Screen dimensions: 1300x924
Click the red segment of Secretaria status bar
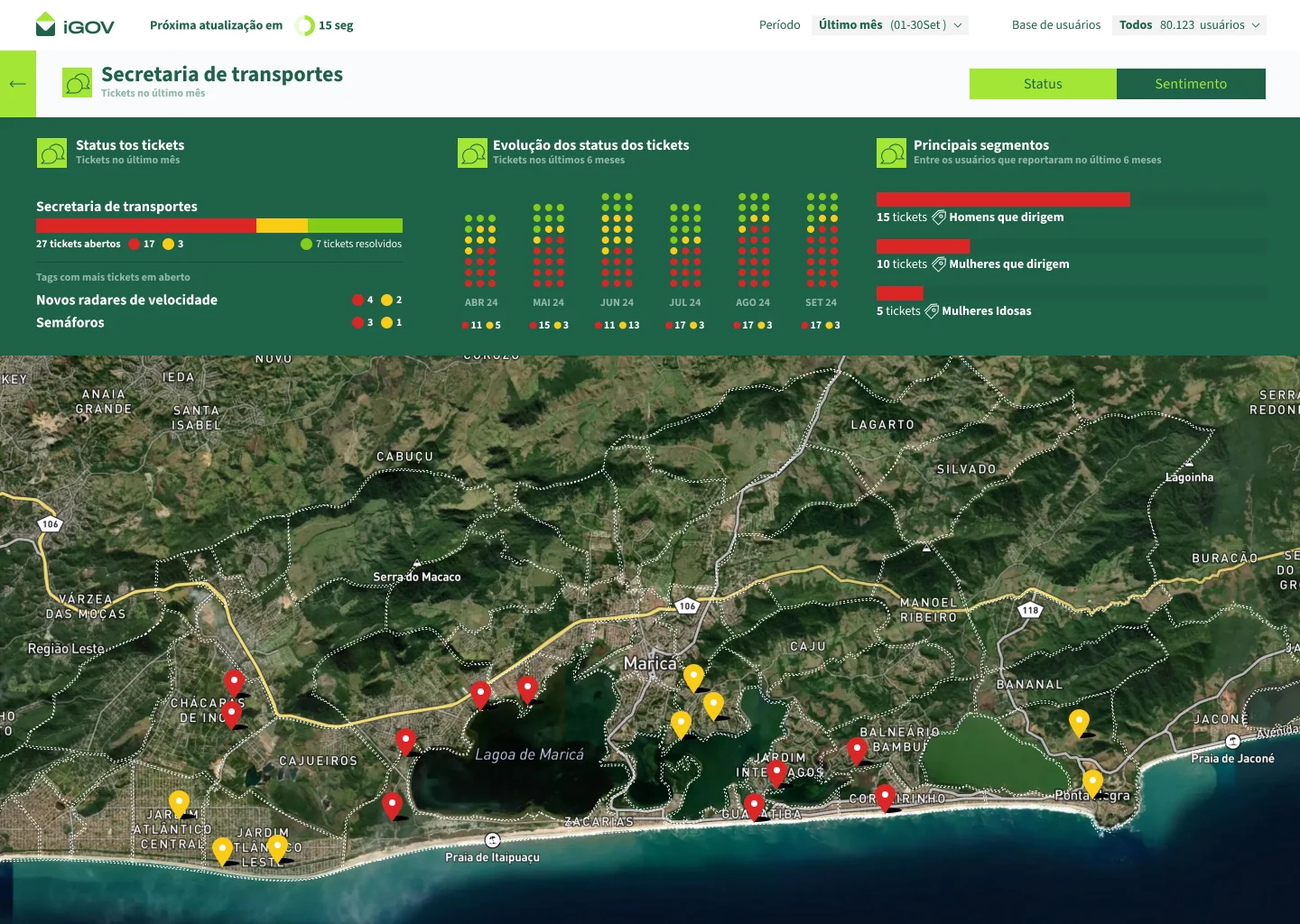146,226
